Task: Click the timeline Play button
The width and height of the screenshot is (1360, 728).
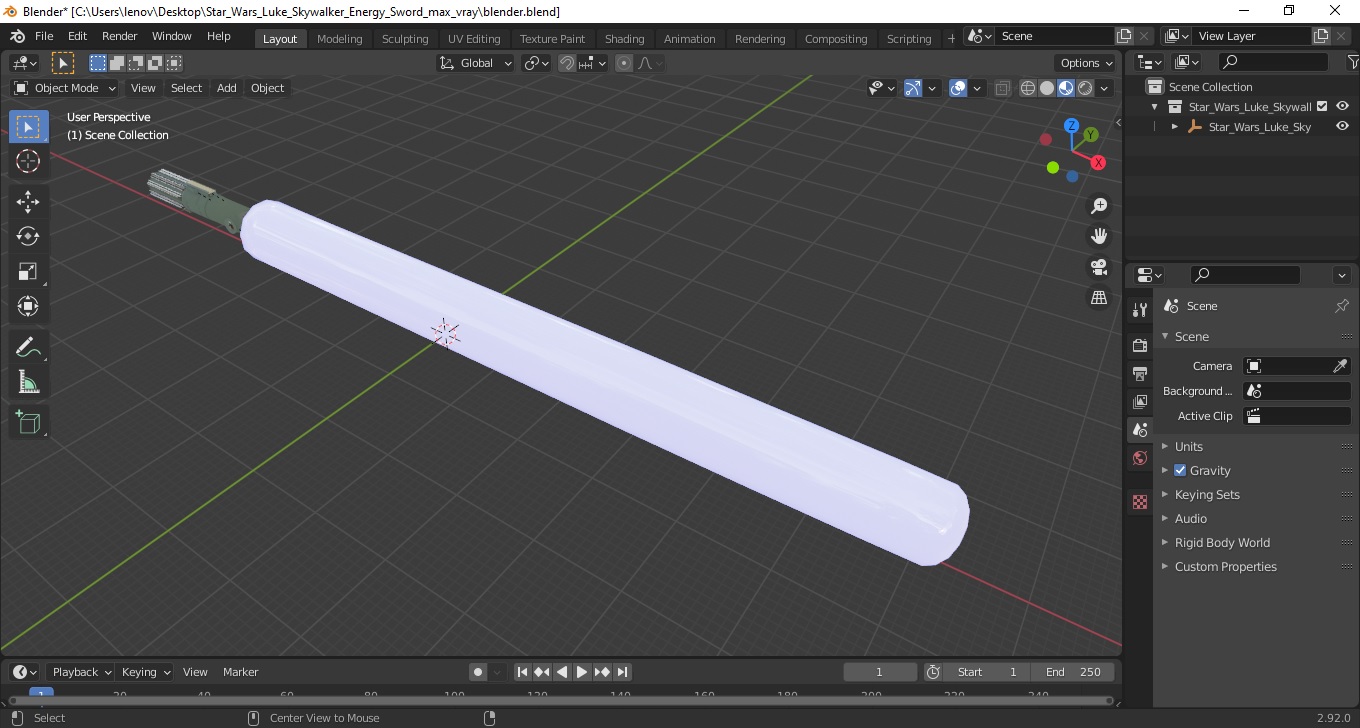Action: click(x=582, y=672)
